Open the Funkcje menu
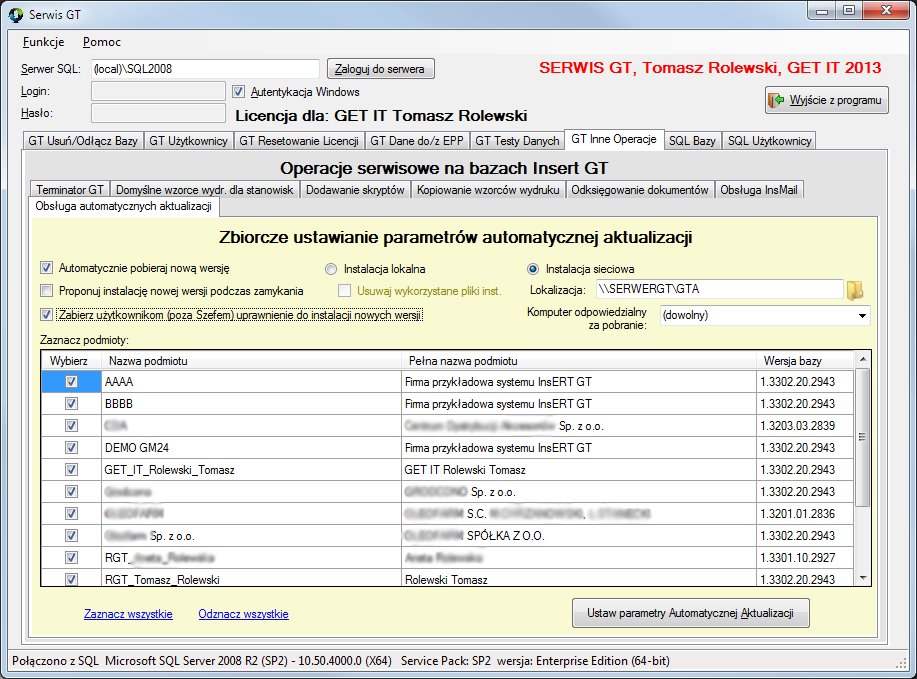This screenshot has width=917, height=679. [x=43, y=42]
